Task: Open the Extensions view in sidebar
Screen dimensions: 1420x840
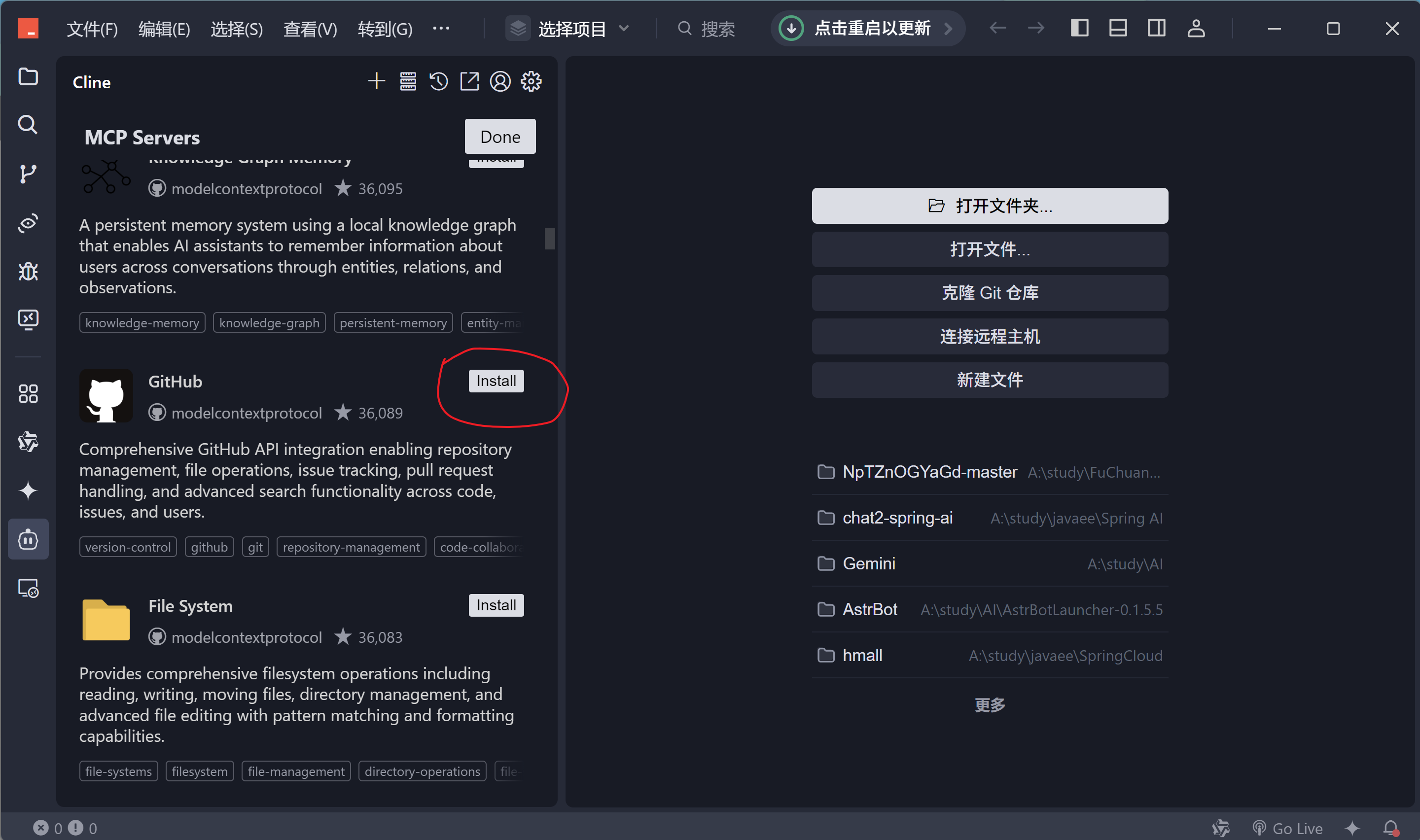Action: (28, 393)
